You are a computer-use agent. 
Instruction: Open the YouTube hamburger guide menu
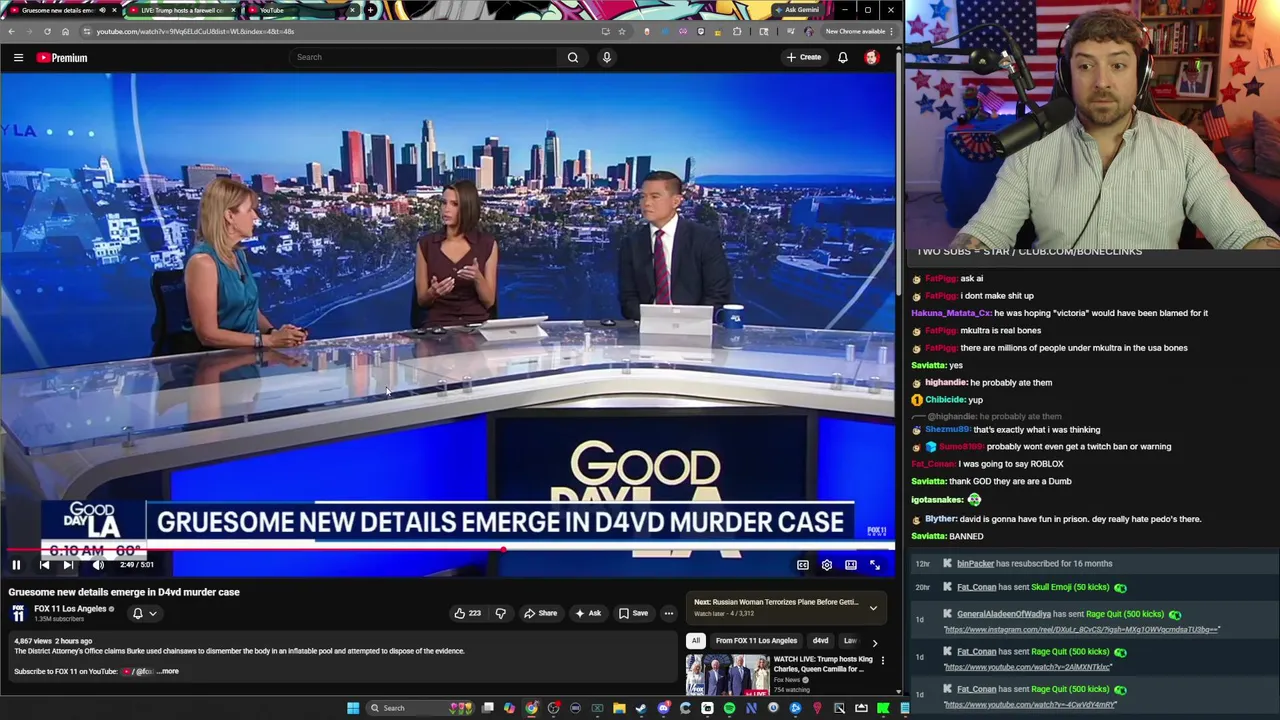(18, 58)
